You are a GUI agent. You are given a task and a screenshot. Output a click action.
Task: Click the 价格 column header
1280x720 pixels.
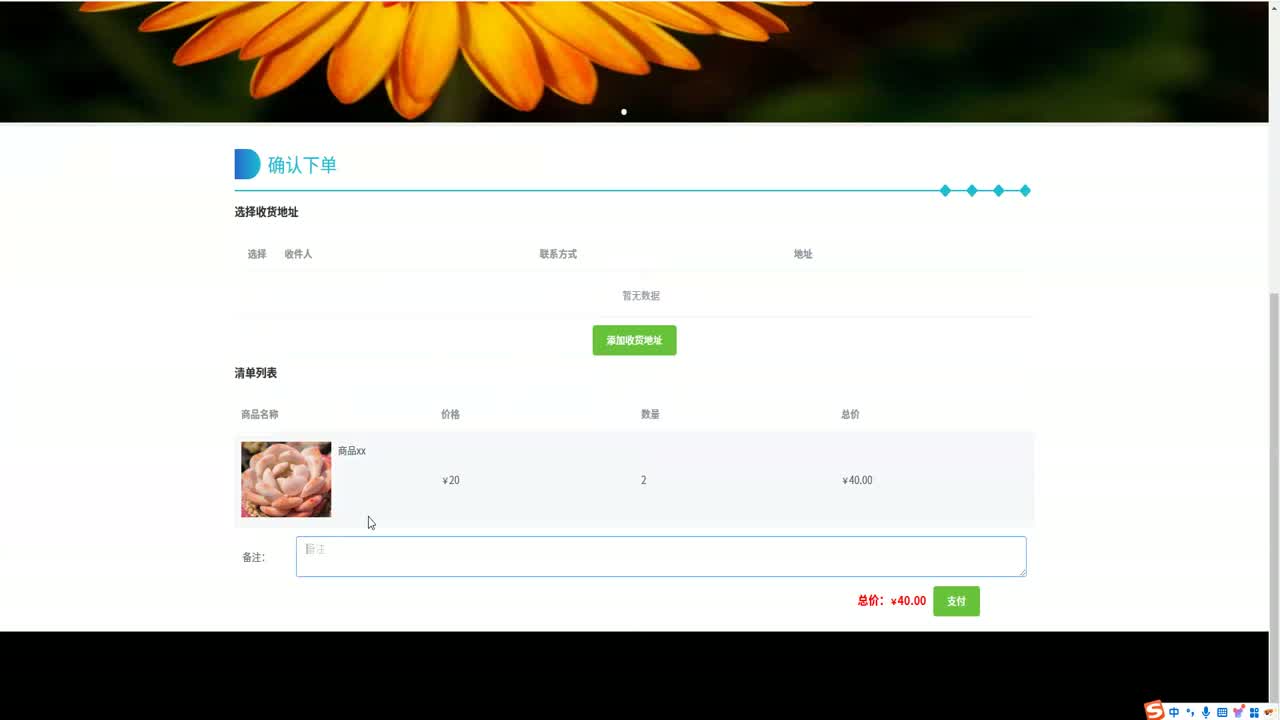point(451,414)
